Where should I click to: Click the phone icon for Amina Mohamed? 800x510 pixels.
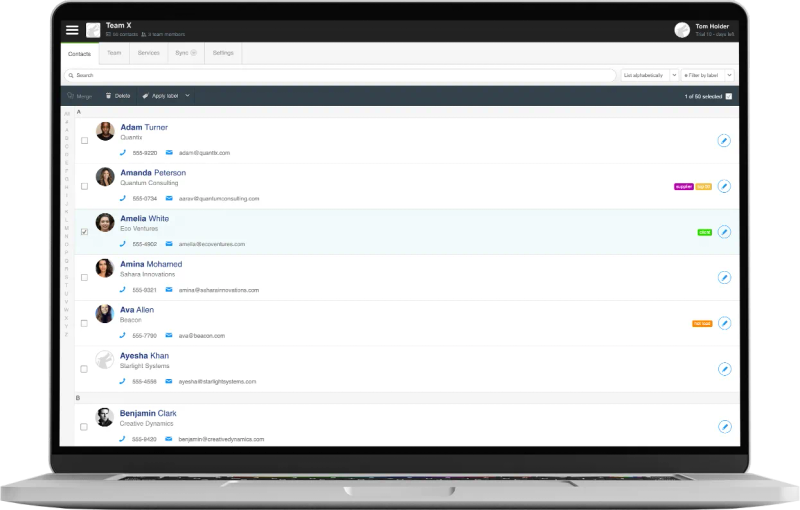[122, 290]
